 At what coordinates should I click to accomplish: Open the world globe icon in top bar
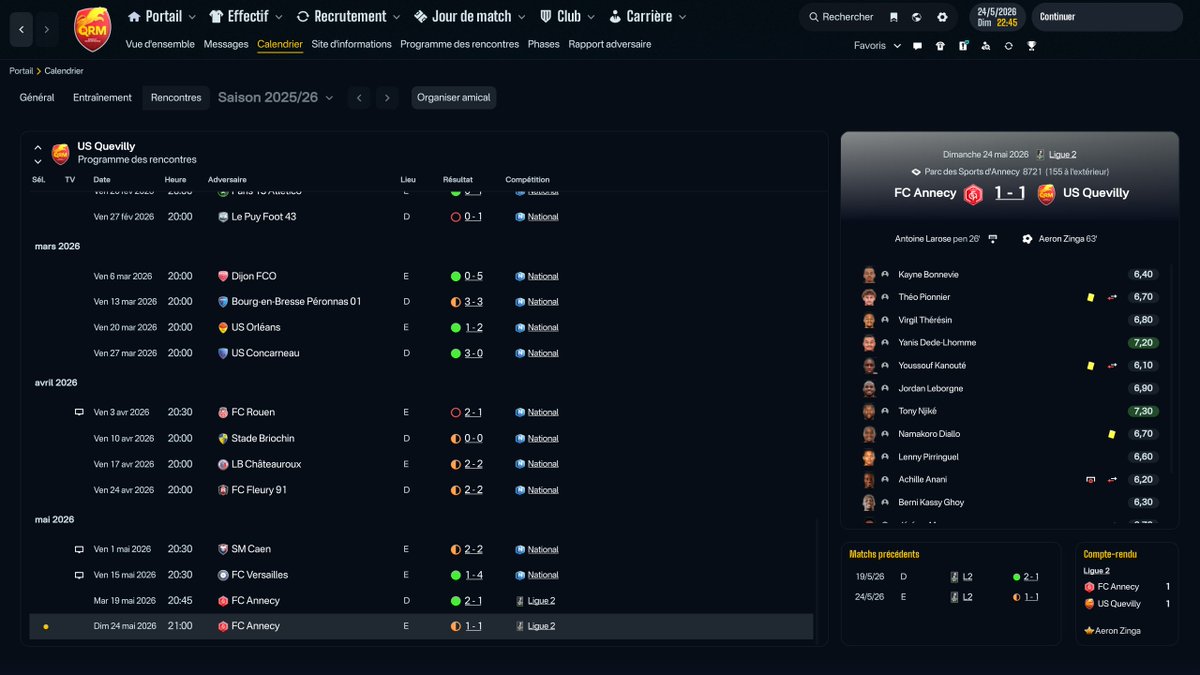(919, 17)
